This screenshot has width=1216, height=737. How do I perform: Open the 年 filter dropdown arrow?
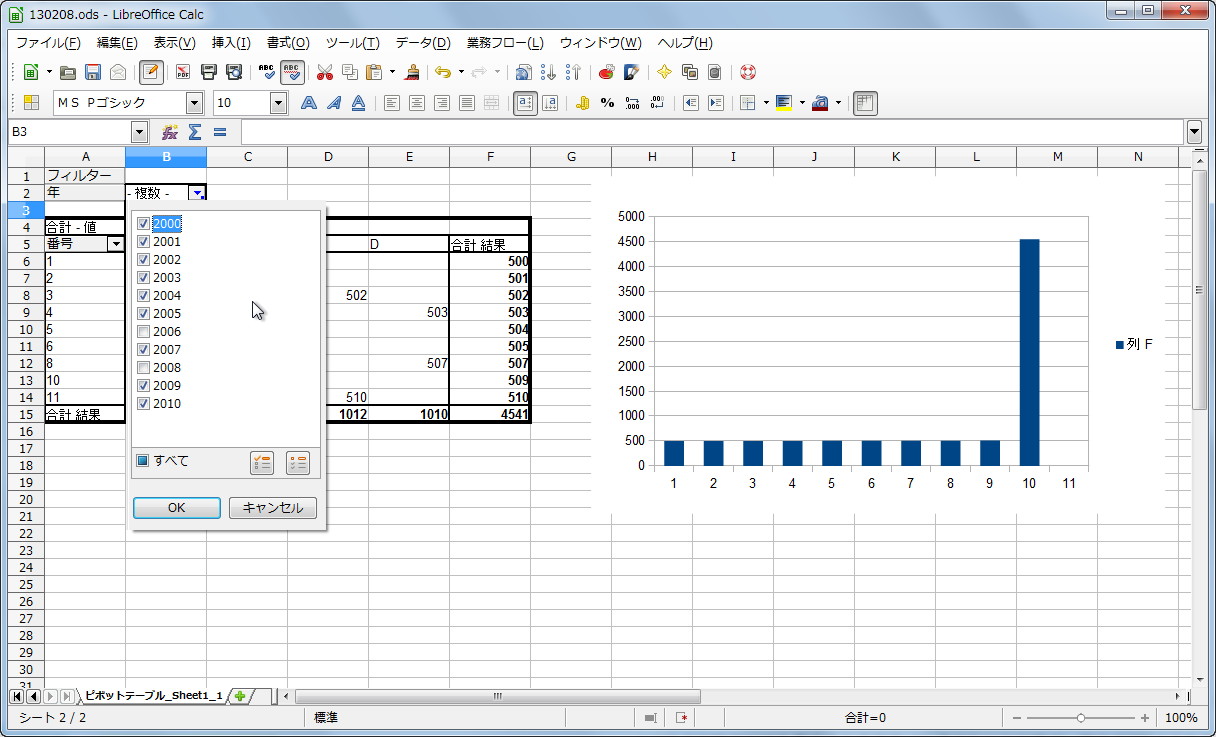click(198, 194)
